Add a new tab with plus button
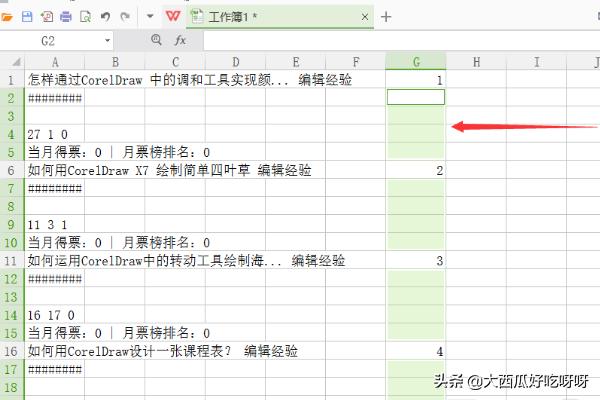Image resolution: width=600 pixels, height=400 pixels. tap(387, 17)
